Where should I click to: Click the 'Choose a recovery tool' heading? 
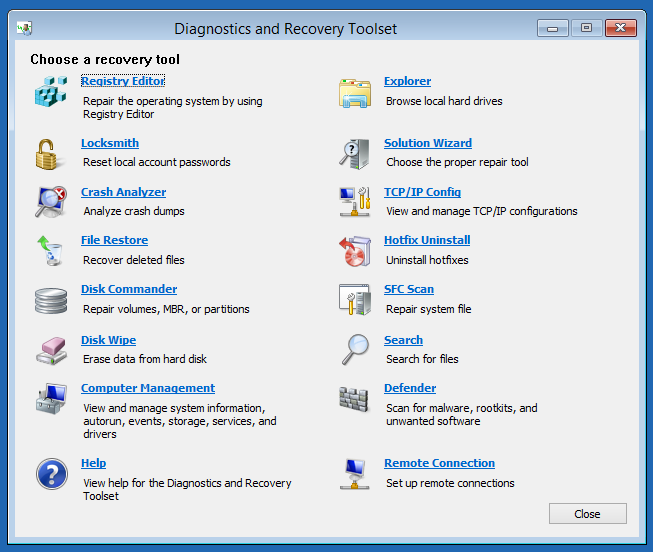[x=105, y=60]
